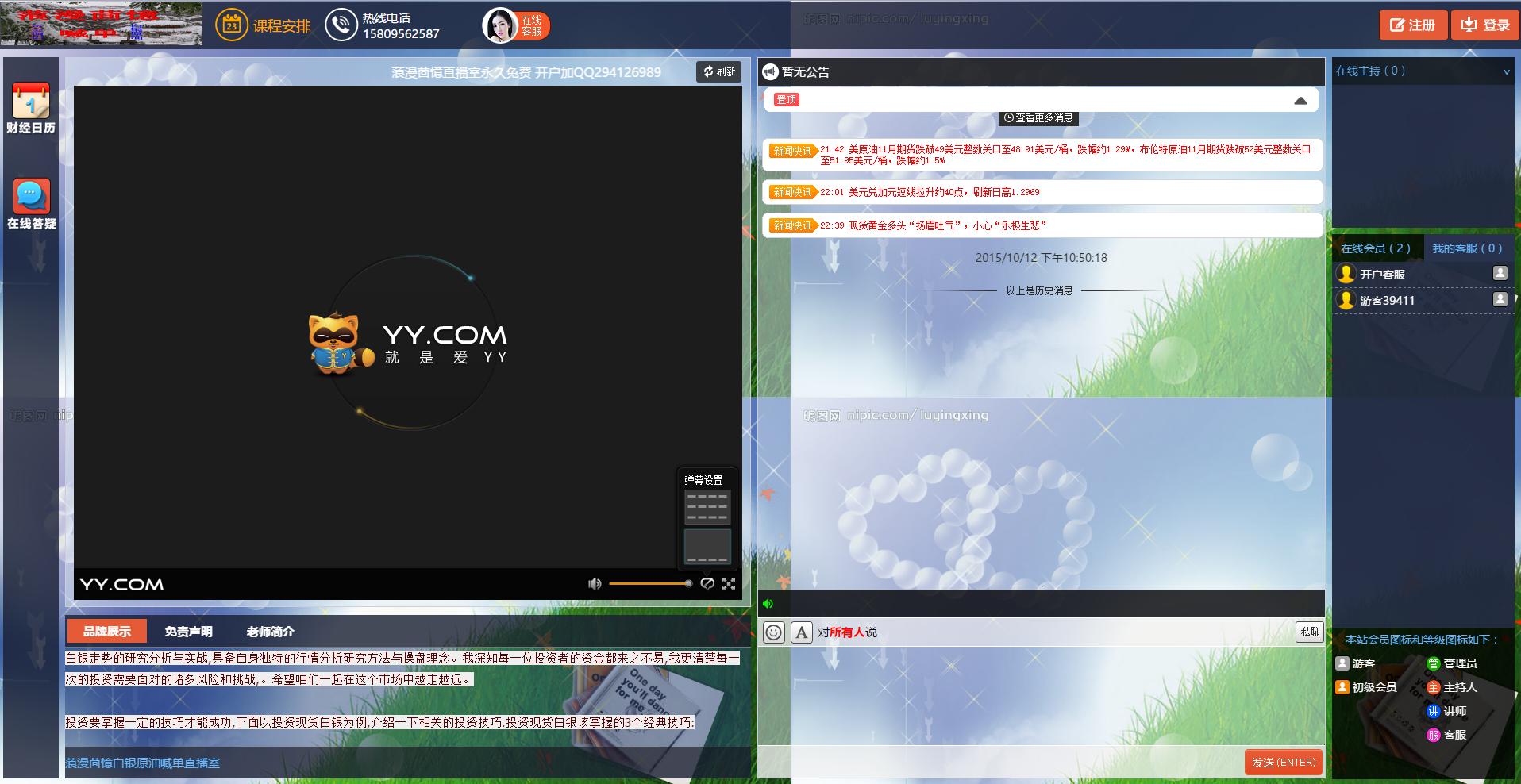The width and height of the screenshot is (1521, 784).
Task: Click the 管理员 level icon in legend
Action: pyautogui.click(x=1433, y=663)
